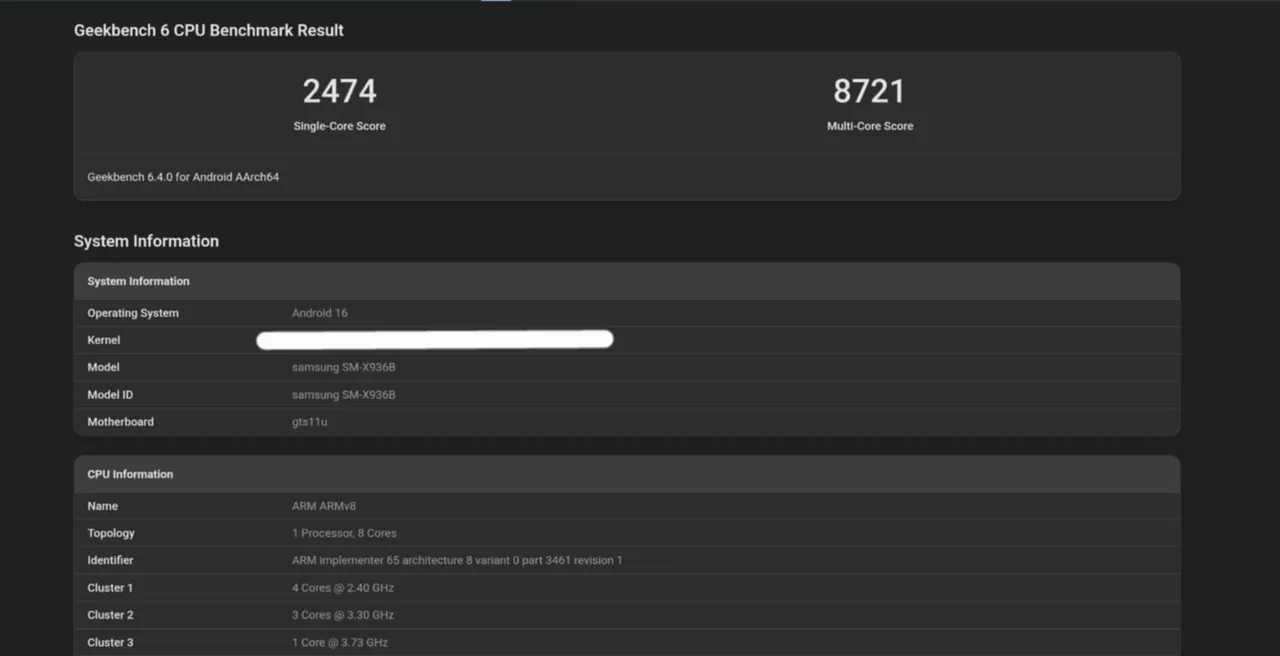
Task: Click the Model ID label
Action: [x=110, y=395]
